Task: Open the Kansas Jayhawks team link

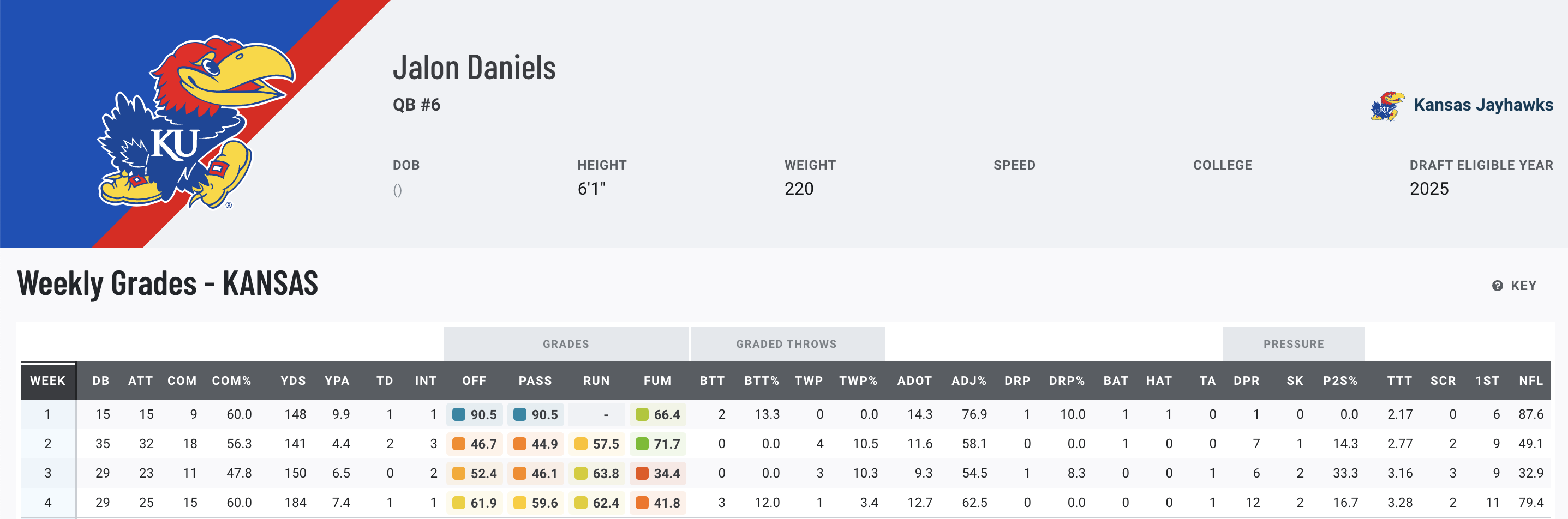Action: (x=1483, y=105)
